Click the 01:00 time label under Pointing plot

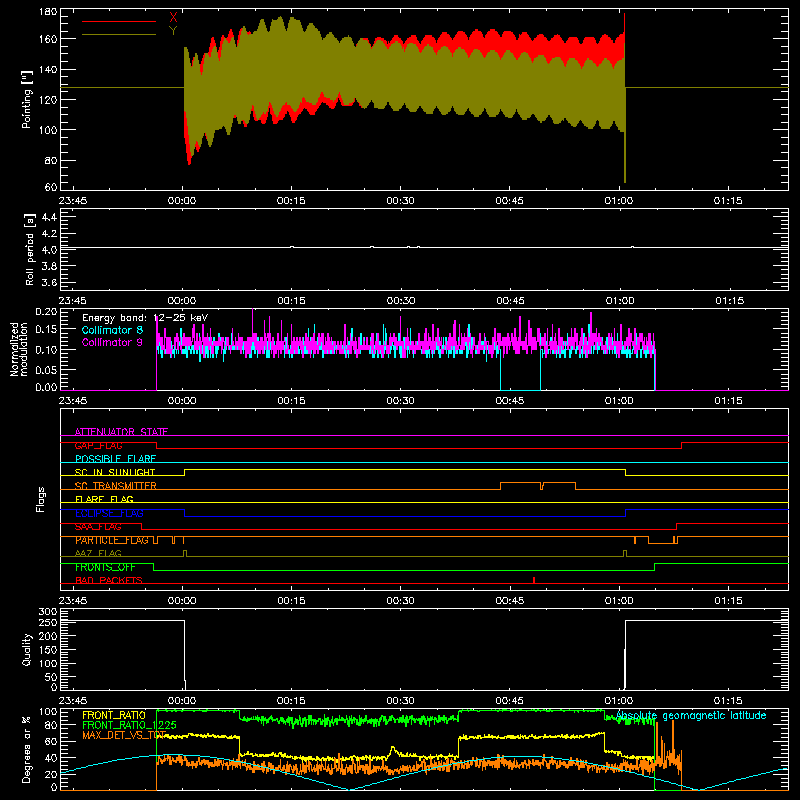point(619,201)
